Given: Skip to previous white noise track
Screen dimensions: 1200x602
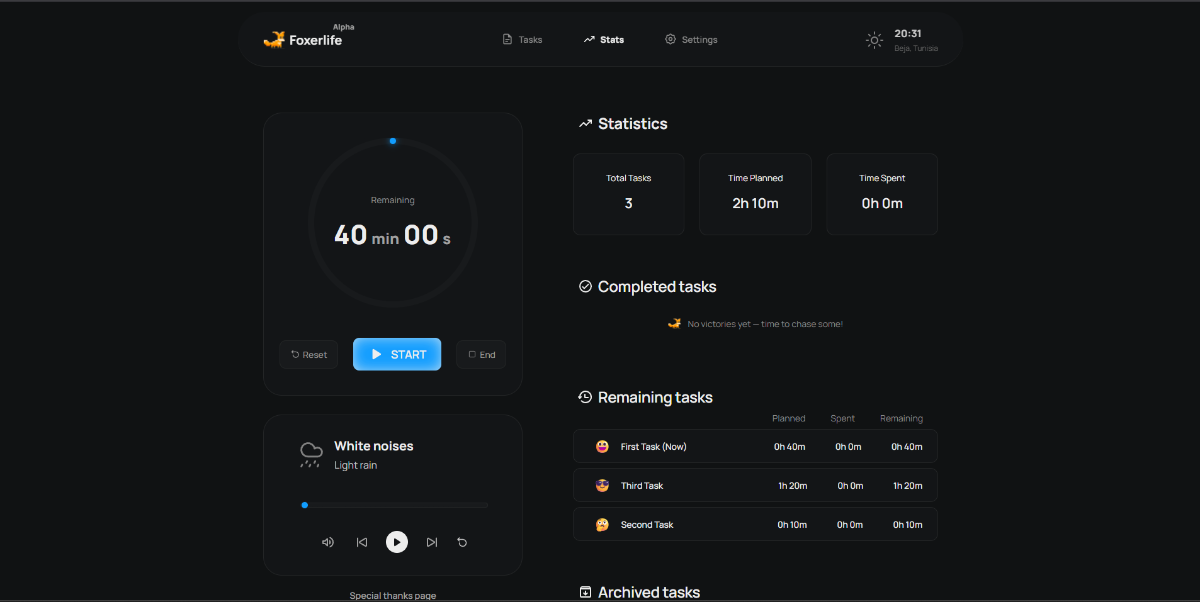Looking at the screenshot, I should click(x=362, y=542).
